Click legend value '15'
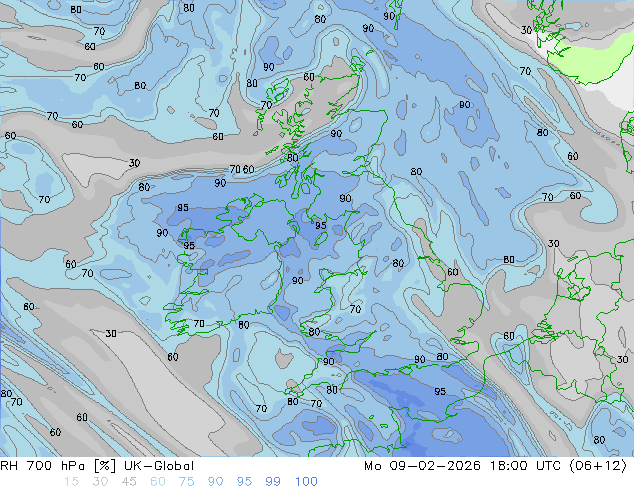The height and width of the screenshot is (490, 634). point(71,482)
